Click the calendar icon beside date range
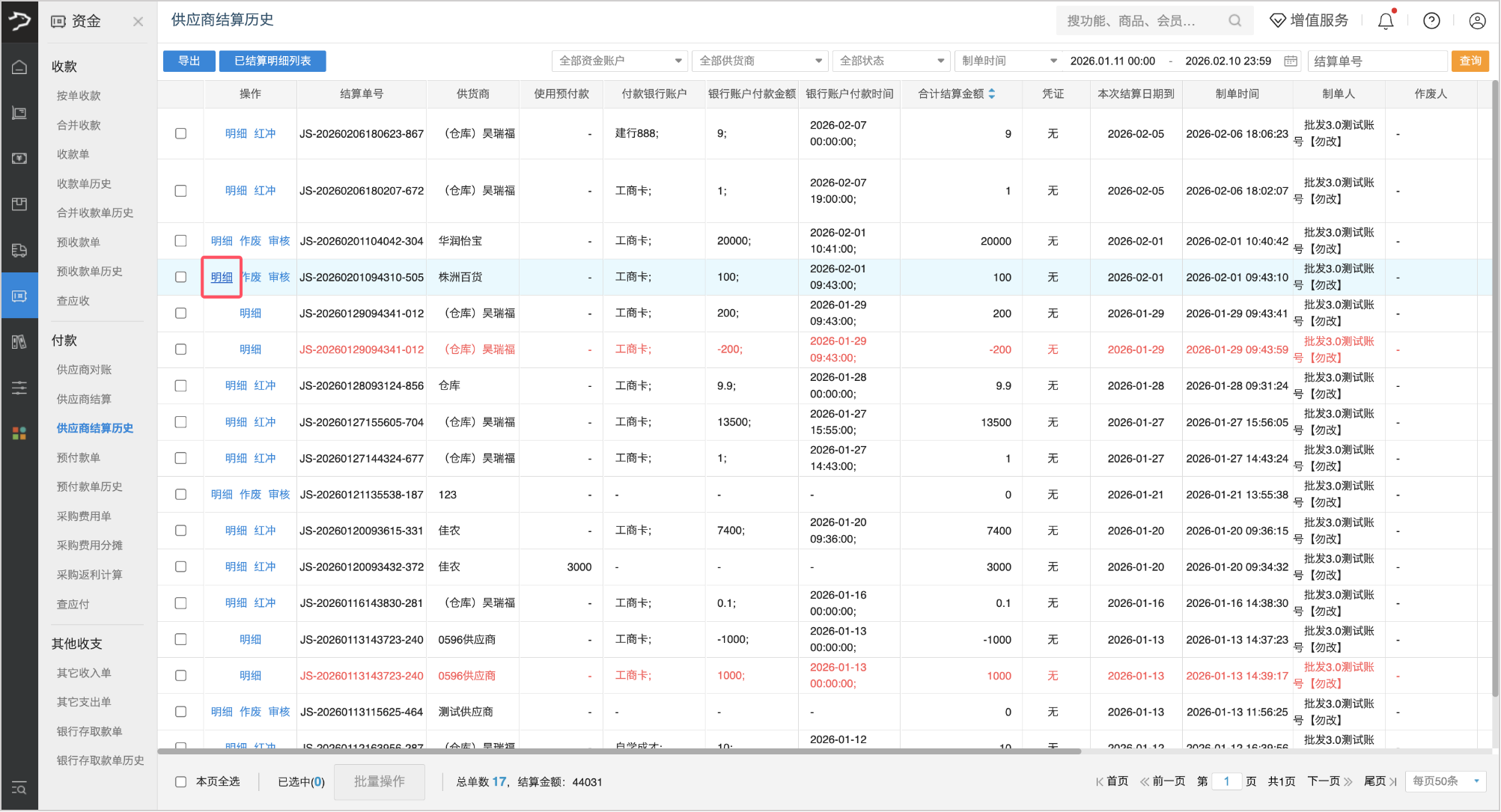This screenshot has height=812, width=1501. 1291,61
